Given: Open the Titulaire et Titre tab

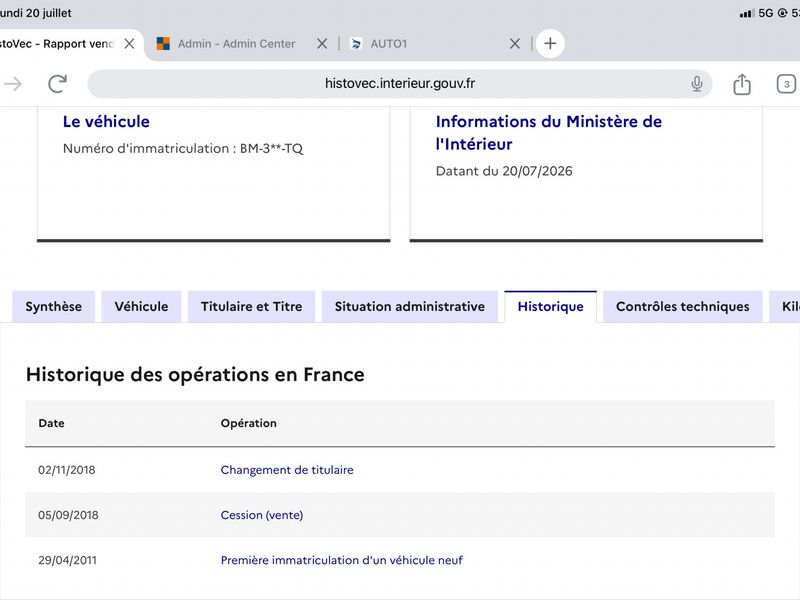Looking at the screenshot, I should [252, 307].
